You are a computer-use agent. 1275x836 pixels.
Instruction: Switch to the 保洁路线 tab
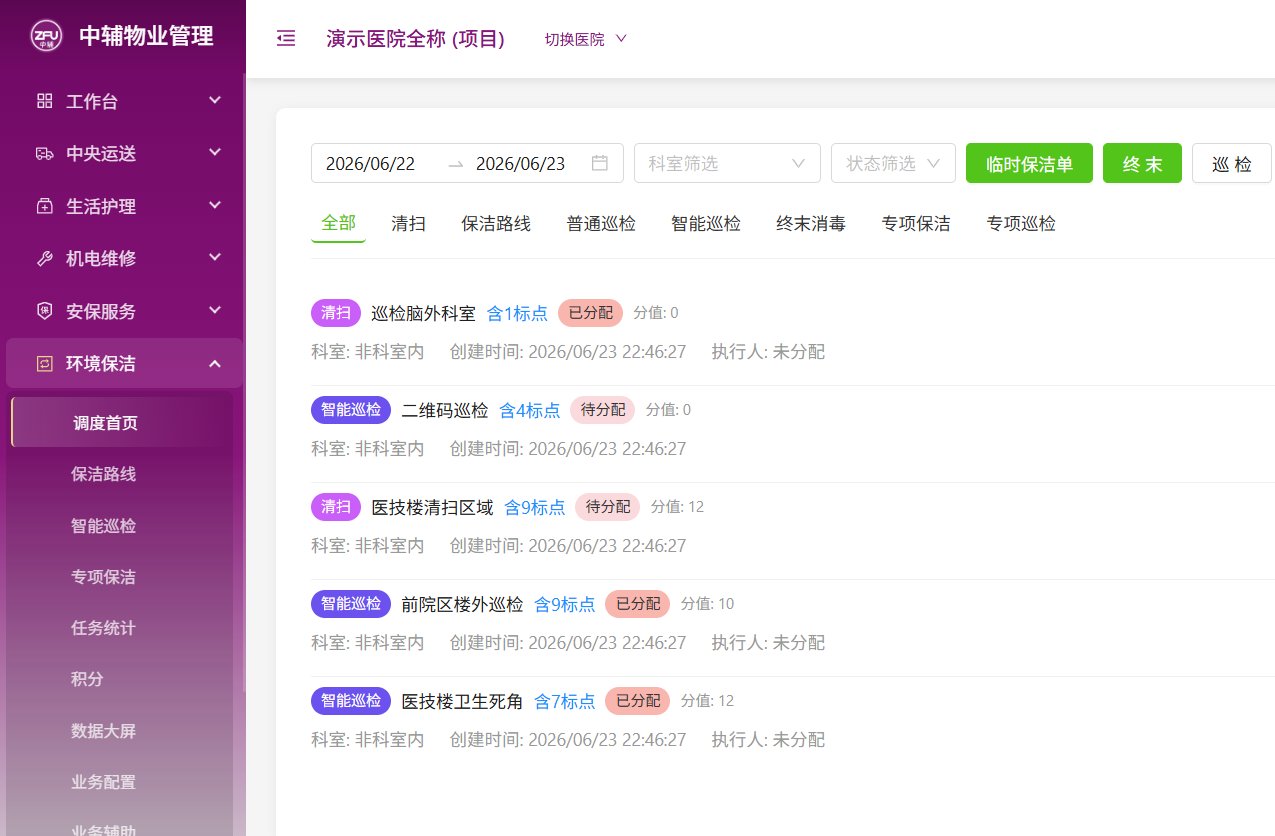coord(496,224)
